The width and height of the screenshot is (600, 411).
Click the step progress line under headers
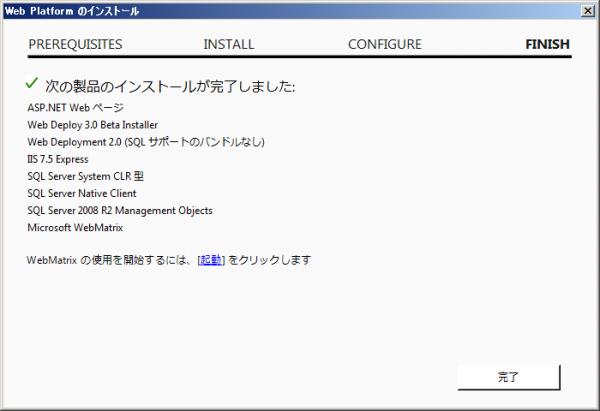(300, 56)
